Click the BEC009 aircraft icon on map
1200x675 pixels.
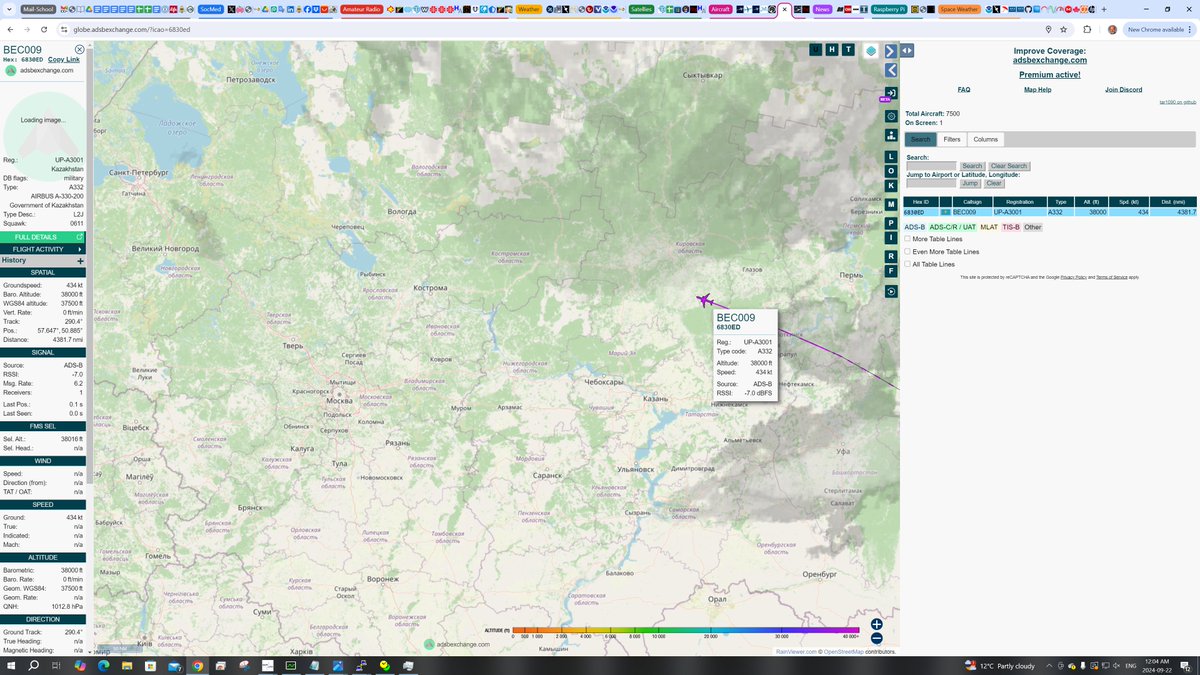coord(704,299)
